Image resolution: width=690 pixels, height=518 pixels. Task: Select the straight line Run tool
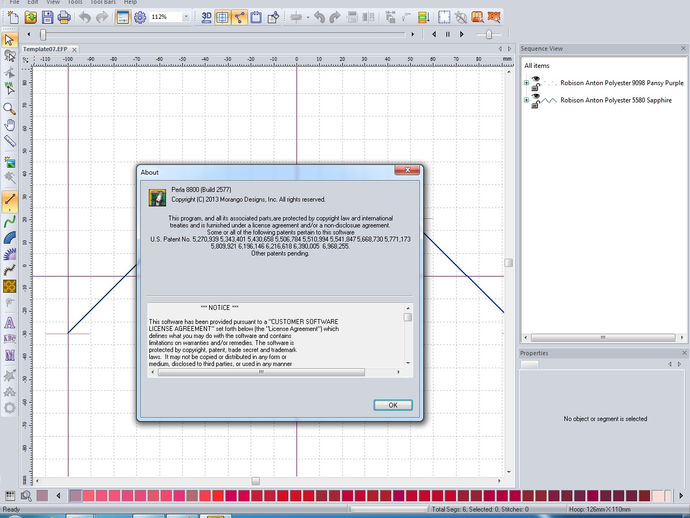(x=9, y=200)
